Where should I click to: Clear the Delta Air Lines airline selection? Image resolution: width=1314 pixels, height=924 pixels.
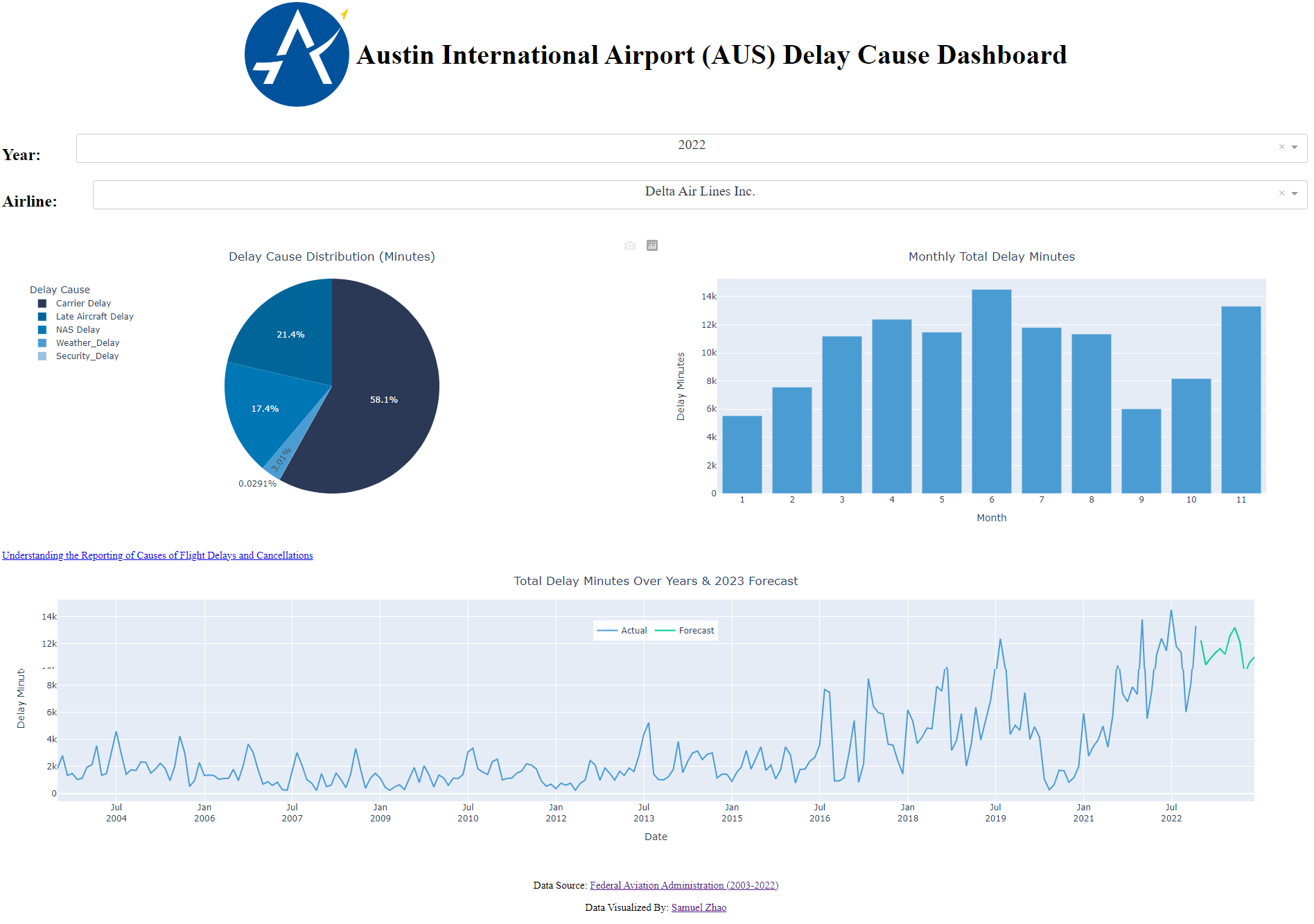[x=1281, y=194]
